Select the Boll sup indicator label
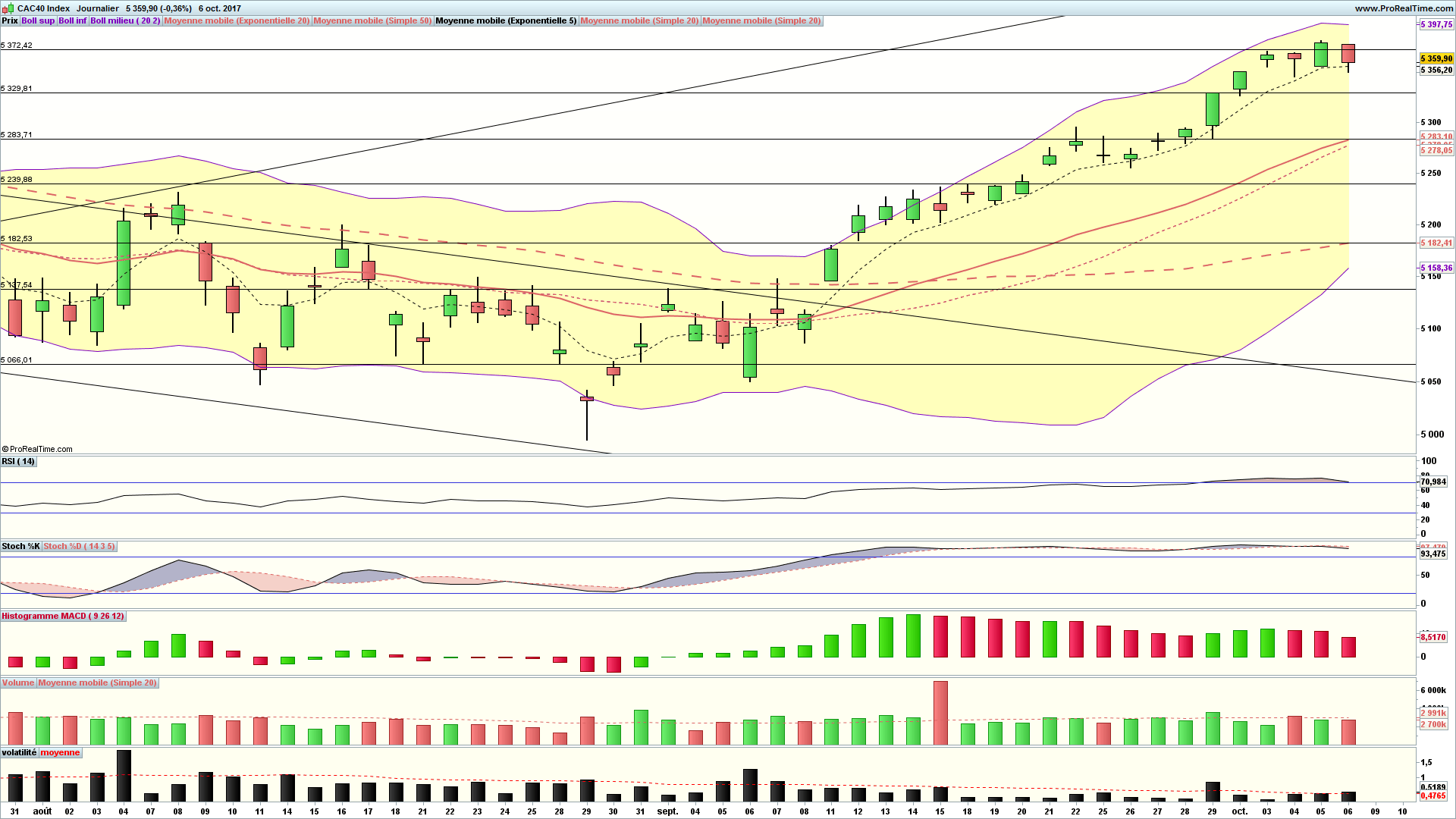This screenshot has width=1456, height=819. [x=38, y=20]
